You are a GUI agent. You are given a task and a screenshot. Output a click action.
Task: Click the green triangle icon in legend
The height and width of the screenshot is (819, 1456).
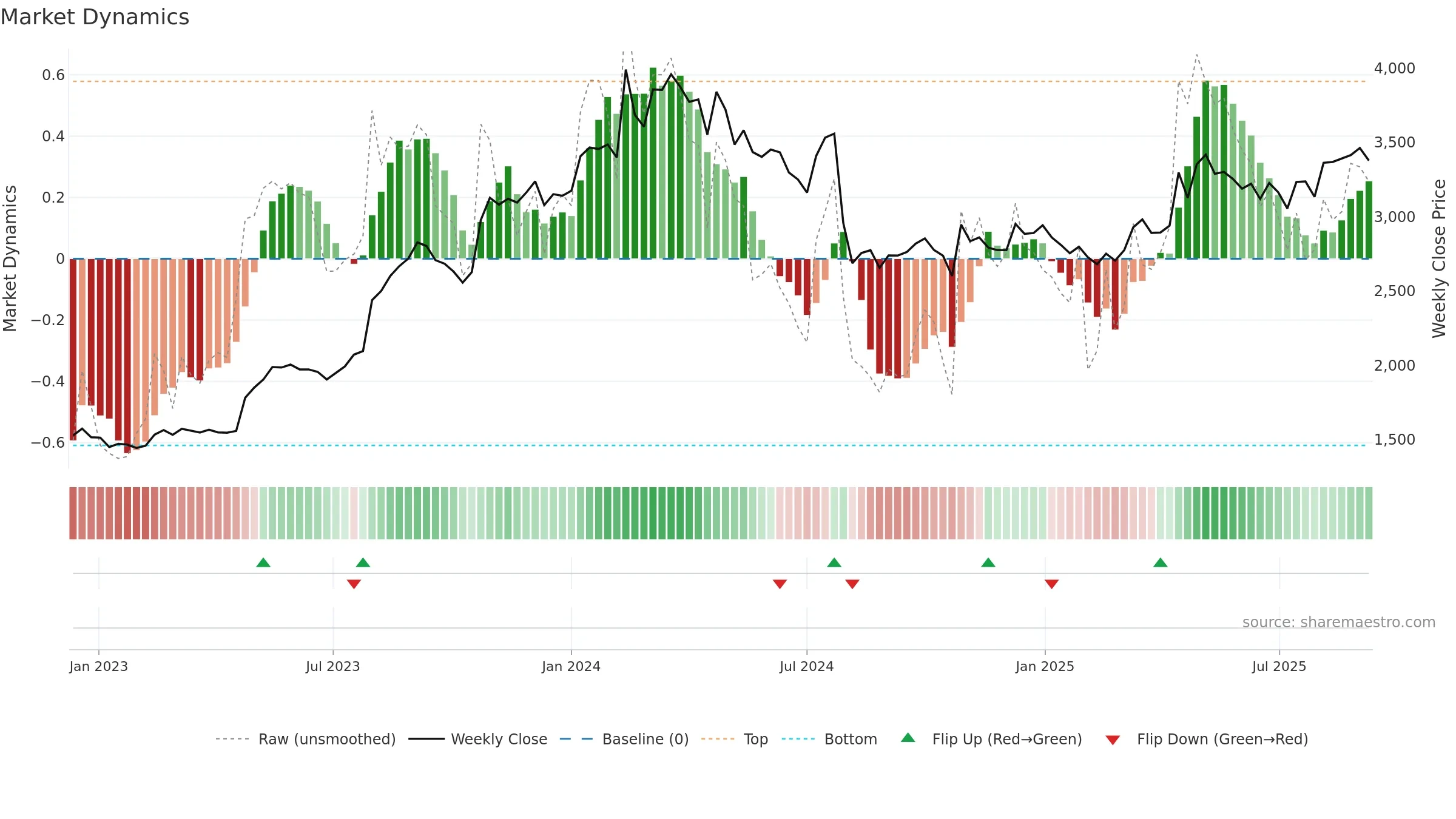(x=908, y=738)
